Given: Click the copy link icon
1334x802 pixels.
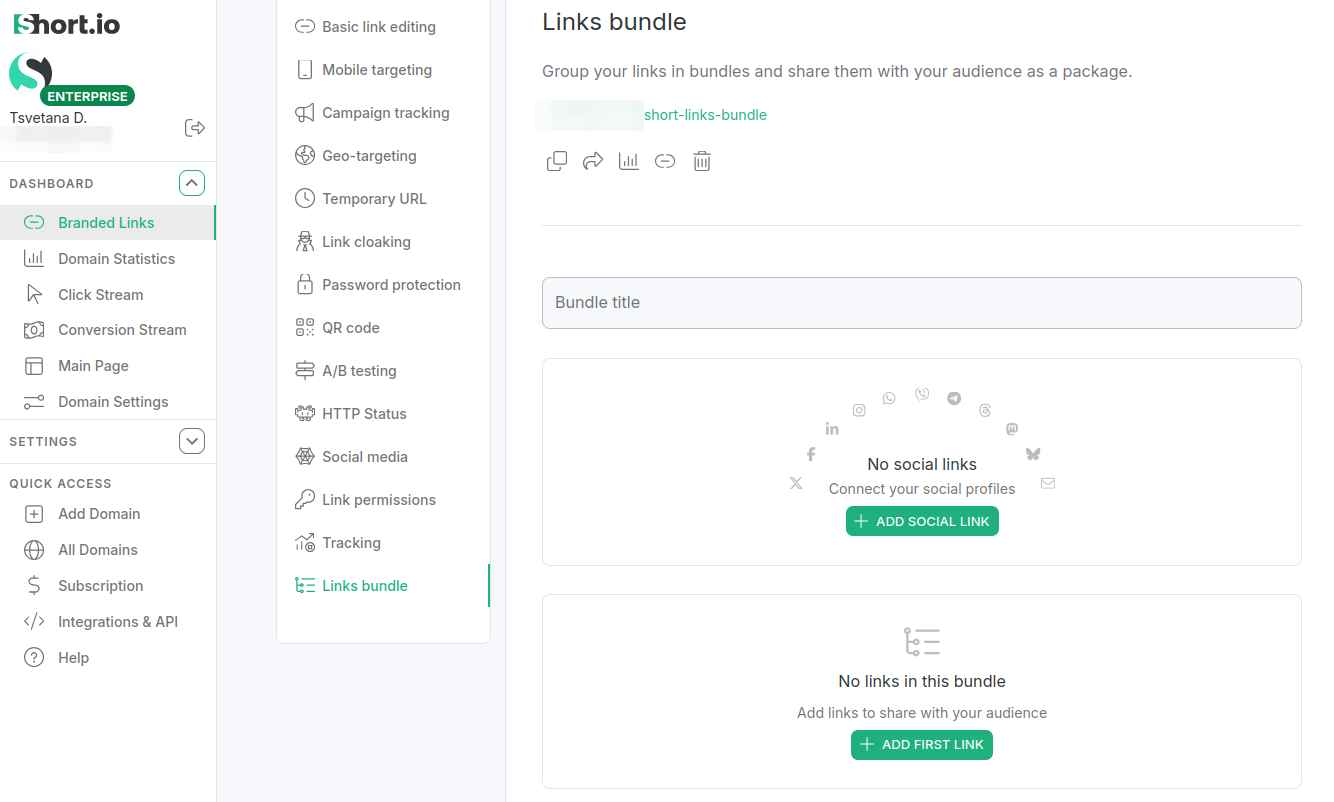Looking at the screenshot, I should pyautogui.click(x=557, y=161).
